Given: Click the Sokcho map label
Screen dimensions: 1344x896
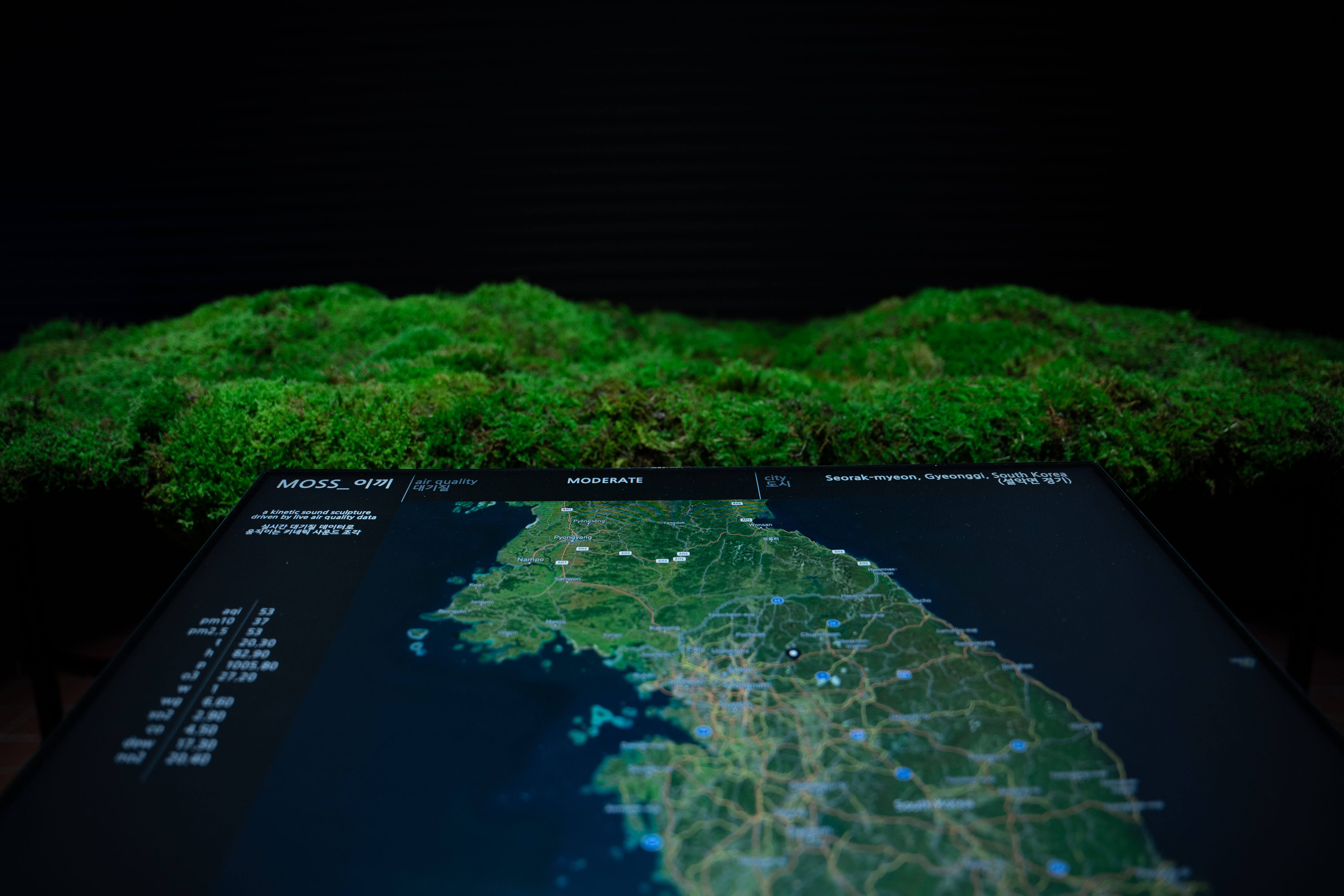Looking at the screenshot, I should pyautogui.click(x=919, y=601).
